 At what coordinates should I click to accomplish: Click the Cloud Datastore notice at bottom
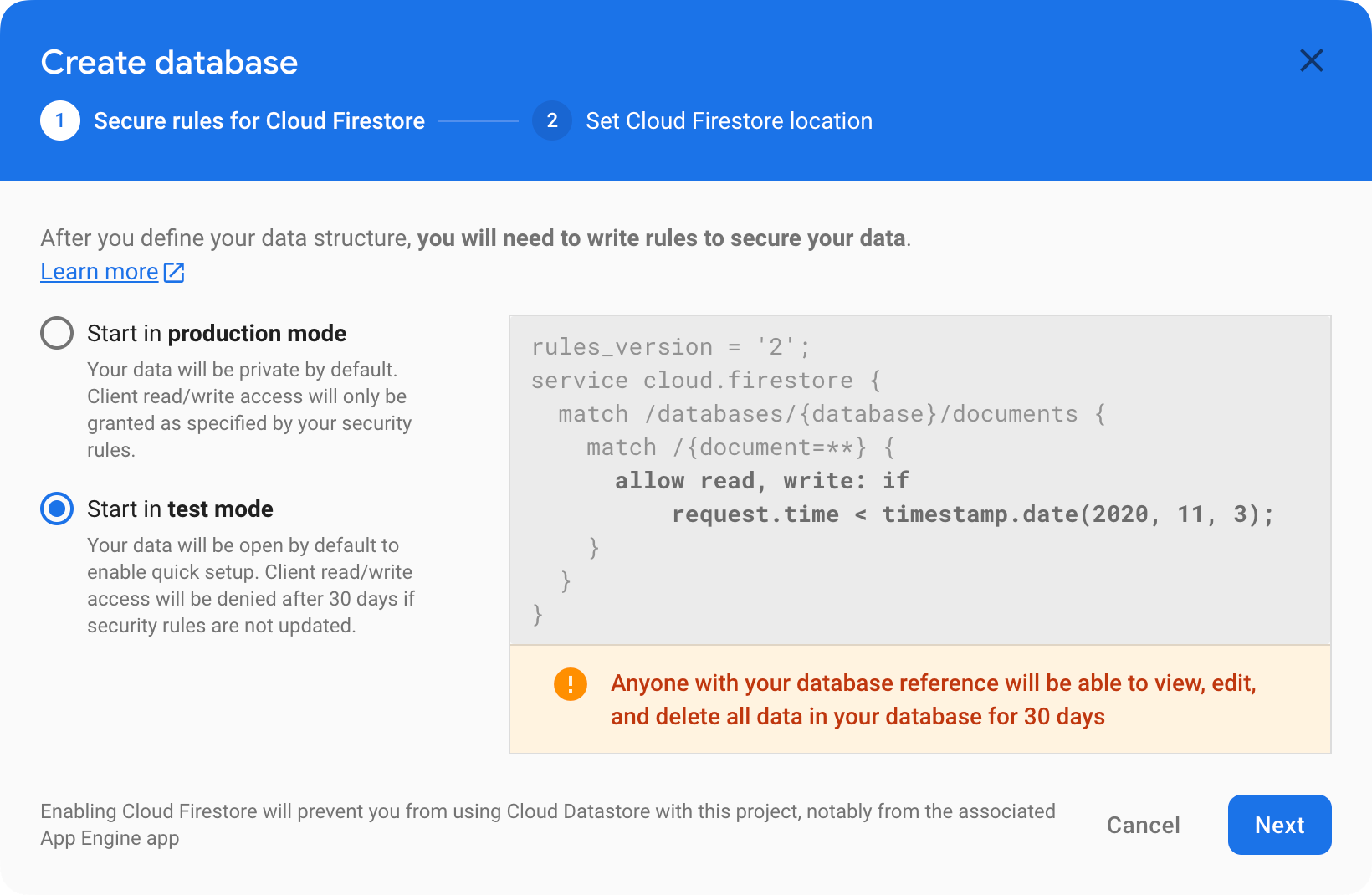[x=547, y=824]
